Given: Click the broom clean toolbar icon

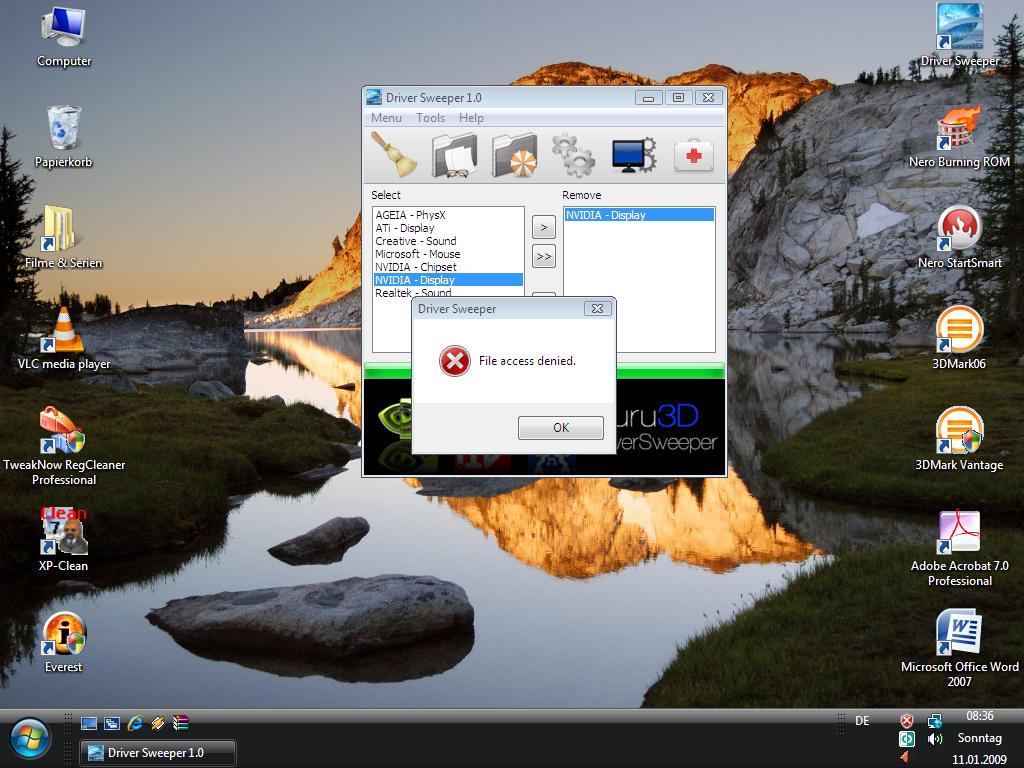Looking at the screenshot, I should click(x=394, y=155).
